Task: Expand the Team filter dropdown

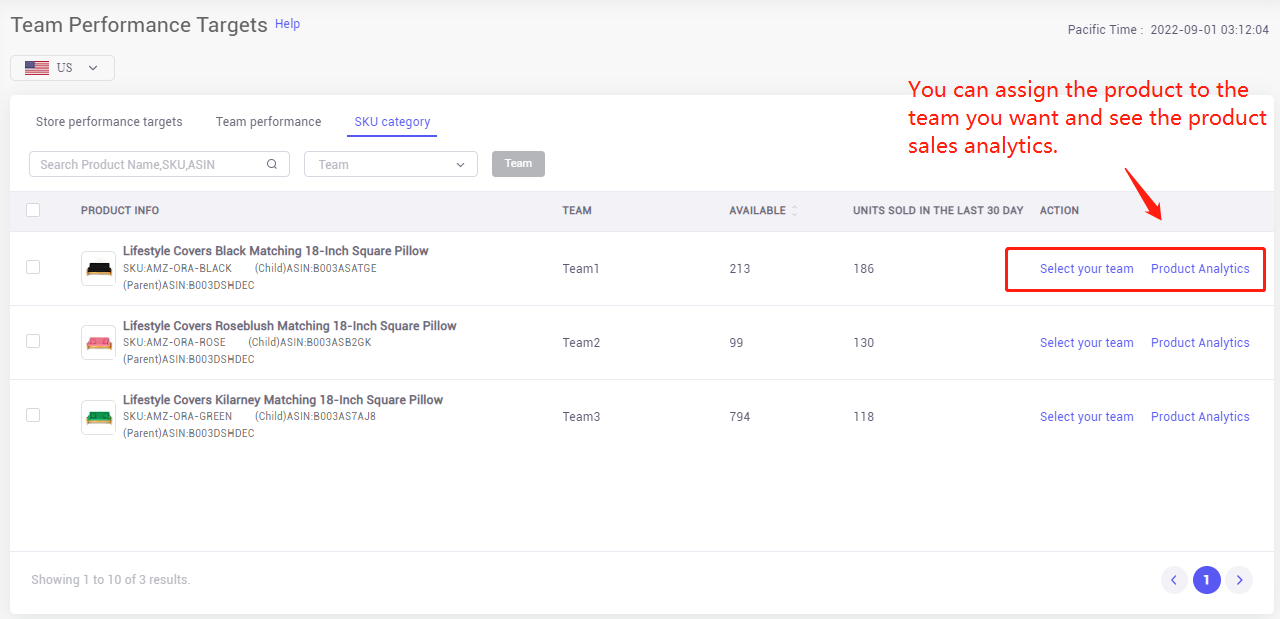Action: coord(391,165)
